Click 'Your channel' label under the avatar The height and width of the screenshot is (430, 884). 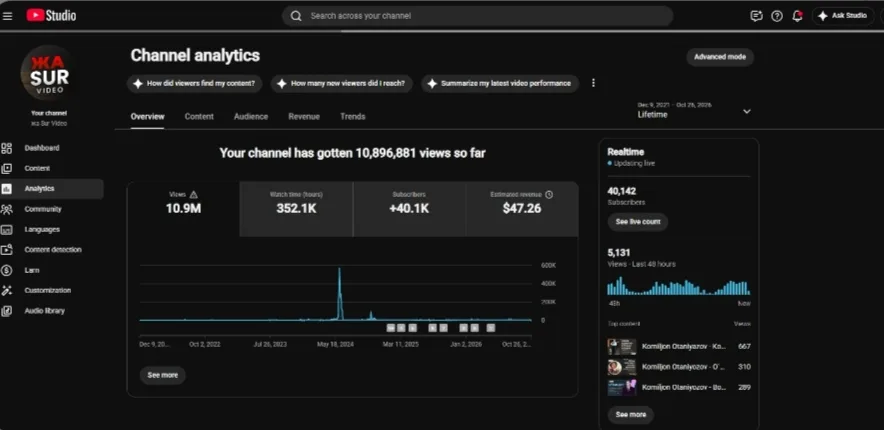48,113
